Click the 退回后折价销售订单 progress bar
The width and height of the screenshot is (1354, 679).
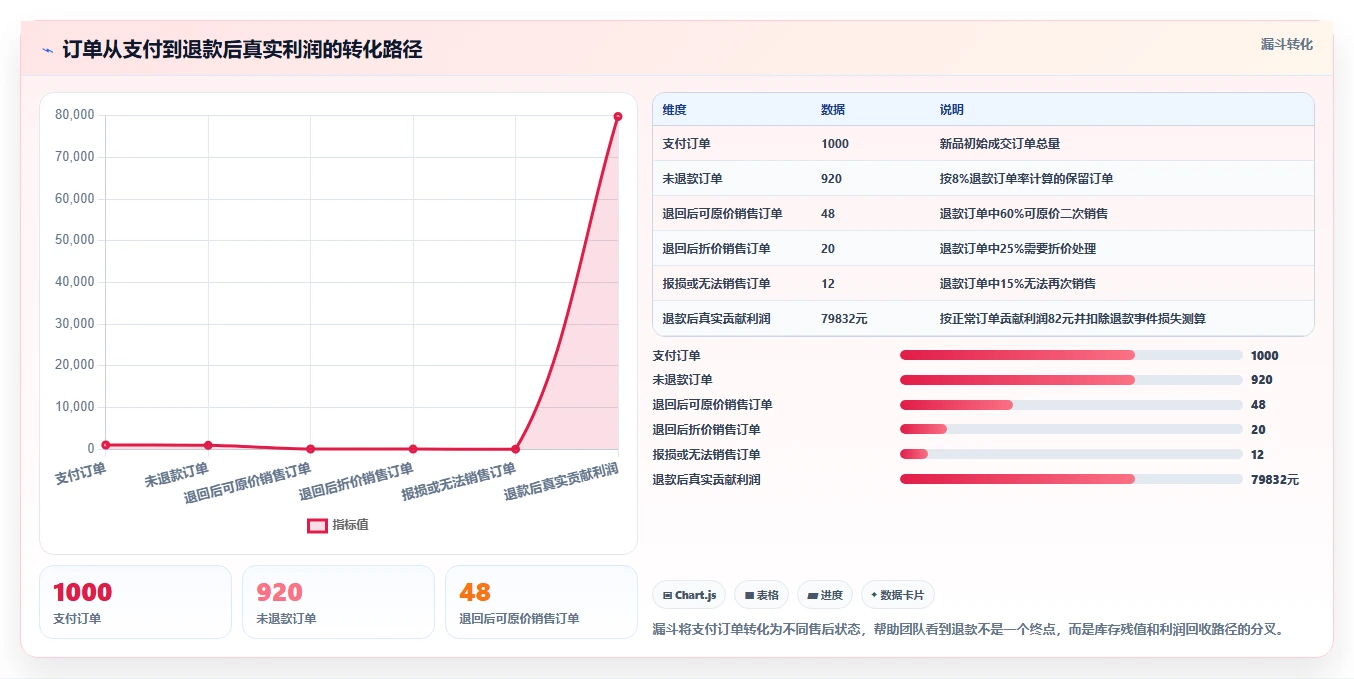pos(1071,429)
